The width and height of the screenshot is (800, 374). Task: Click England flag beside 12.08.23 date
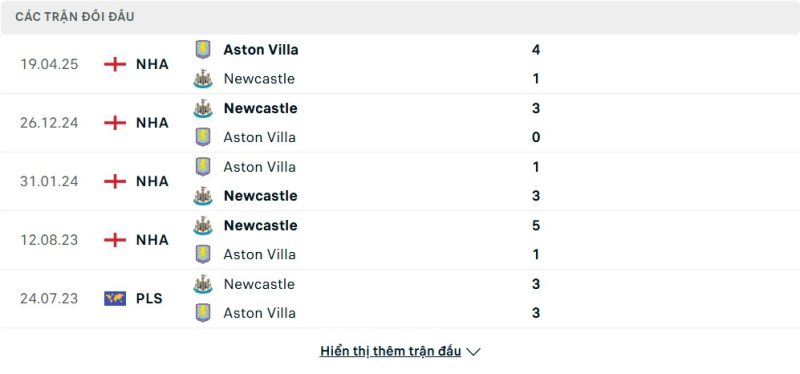(x=115, y=240)
